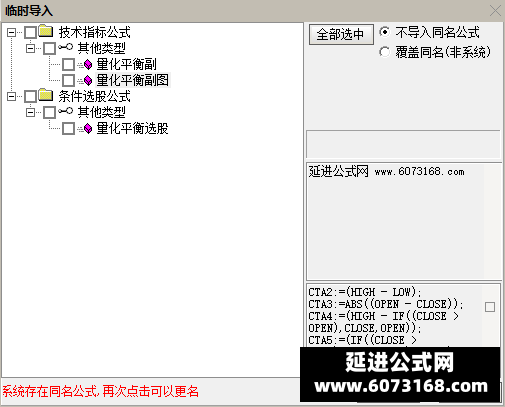Click the empty field above the description box
The image size is (505, 407).
tap(403, 144)
